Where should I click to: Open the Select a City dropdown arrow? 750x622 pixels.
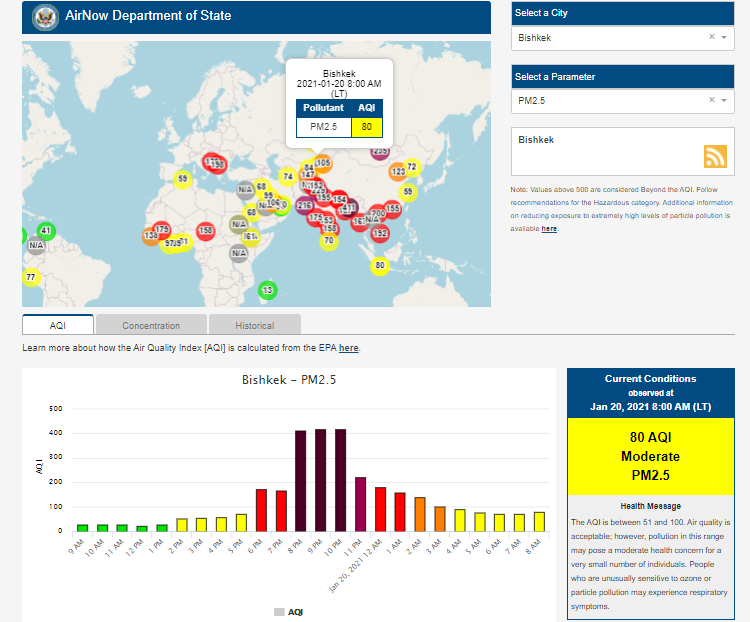(724, 37)
